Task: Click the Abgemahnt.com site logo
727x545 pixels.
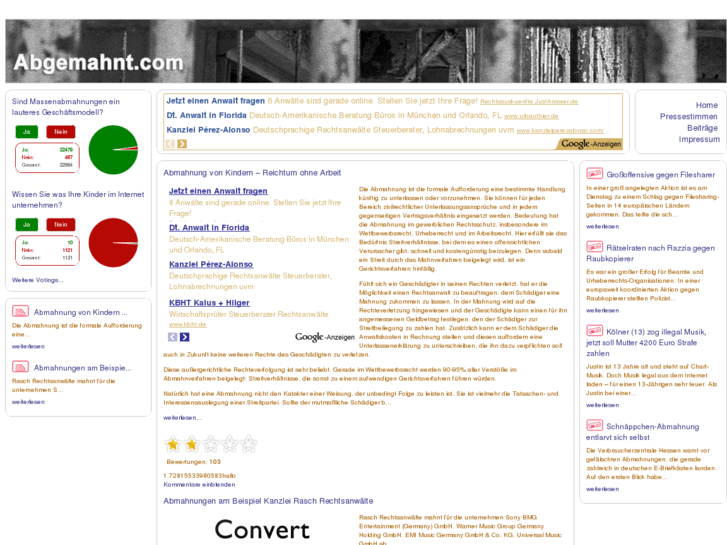Action: point(98,63)
